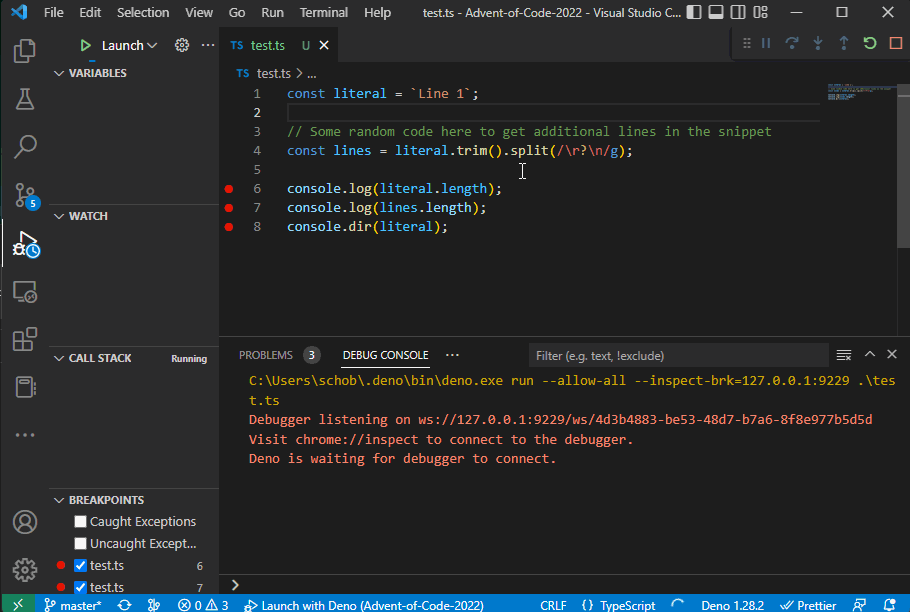Maximize the panel with the chevron up
Screen dimensions: 910x612
(x=869, y=354)
